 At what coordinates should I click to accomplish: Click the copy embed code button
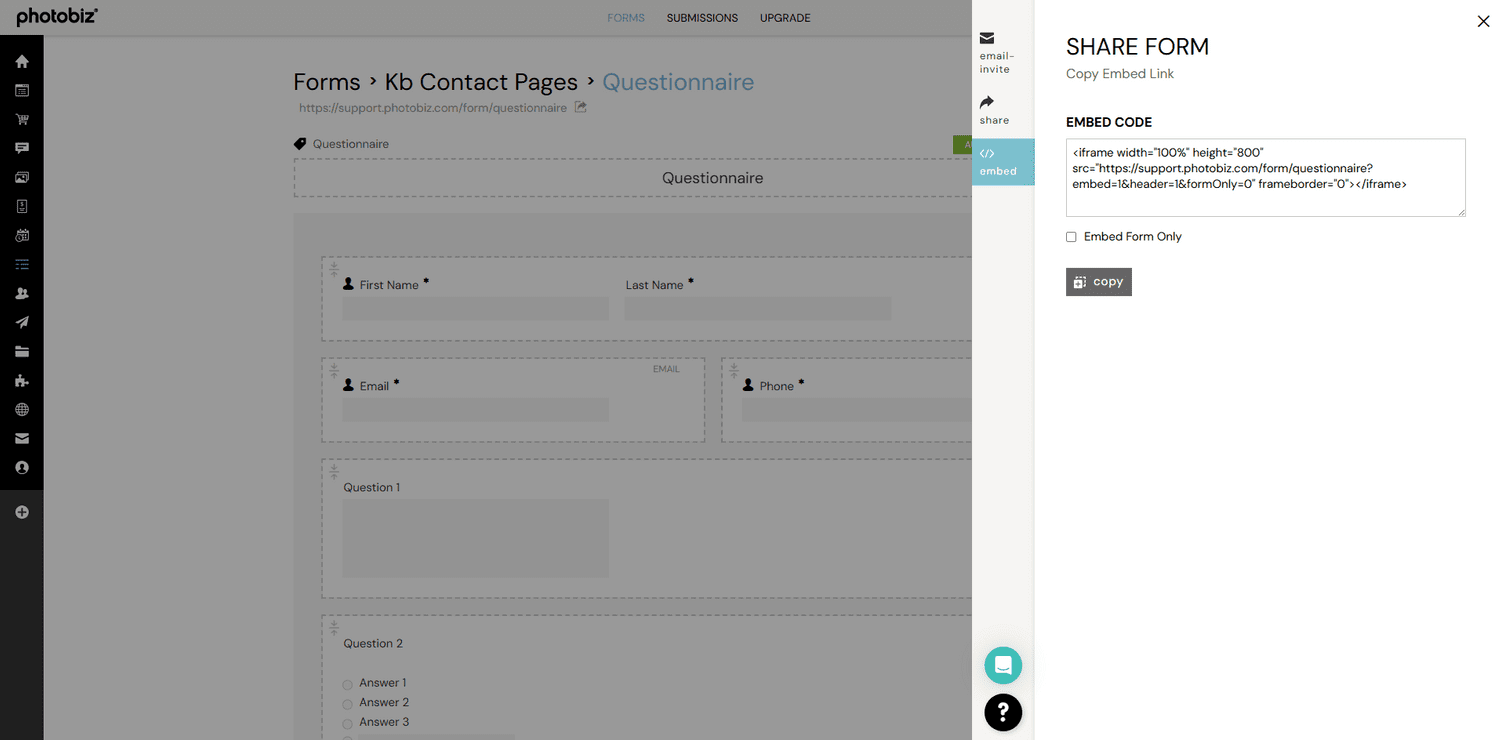click(x=1098, y=282)
